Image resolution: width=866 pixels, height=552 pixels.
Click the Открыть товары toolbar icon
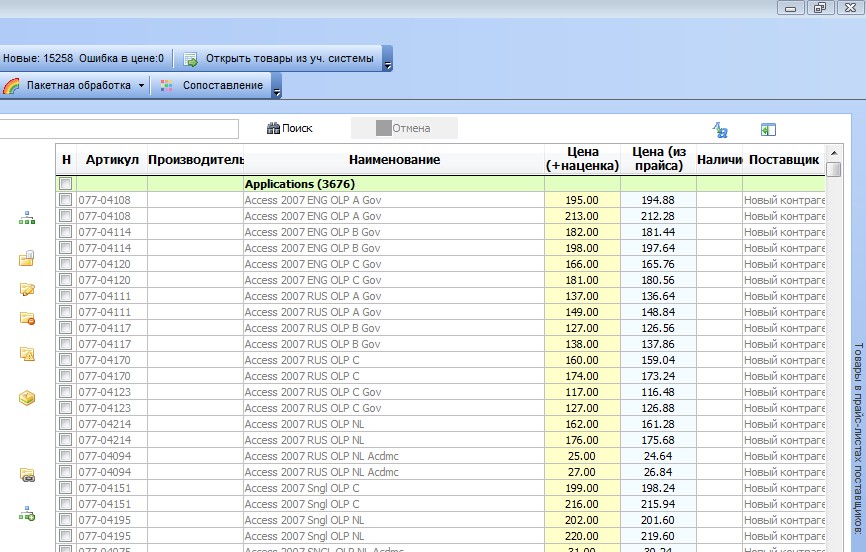coord(191,59)
